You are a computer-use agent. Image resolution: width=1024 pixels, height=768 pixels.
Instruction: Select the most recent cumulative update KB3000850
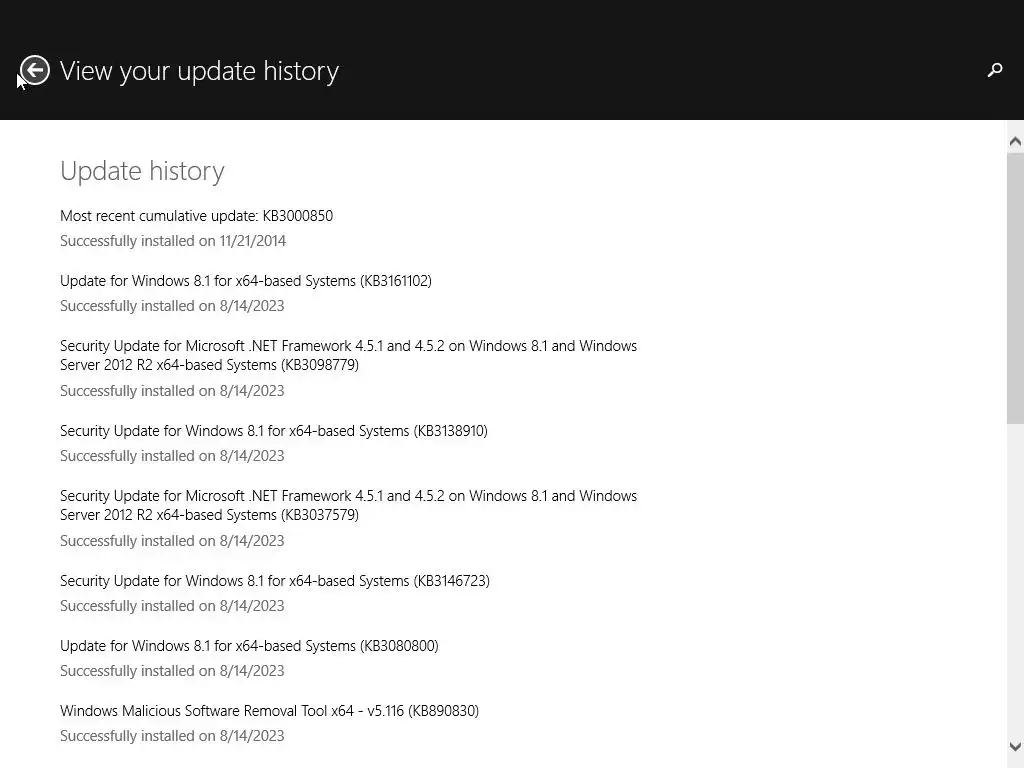196,216
